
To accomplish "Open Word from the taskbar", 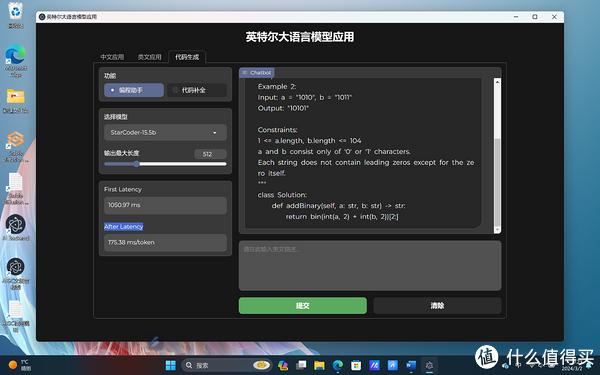I will tap(411, 365).
